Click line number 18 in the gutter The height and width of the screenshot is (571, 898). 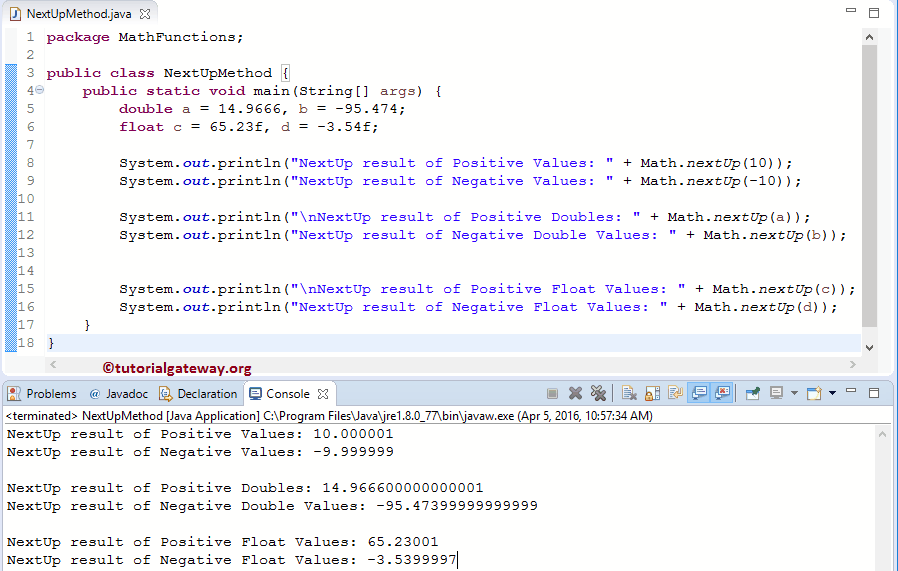coord(26,342)
